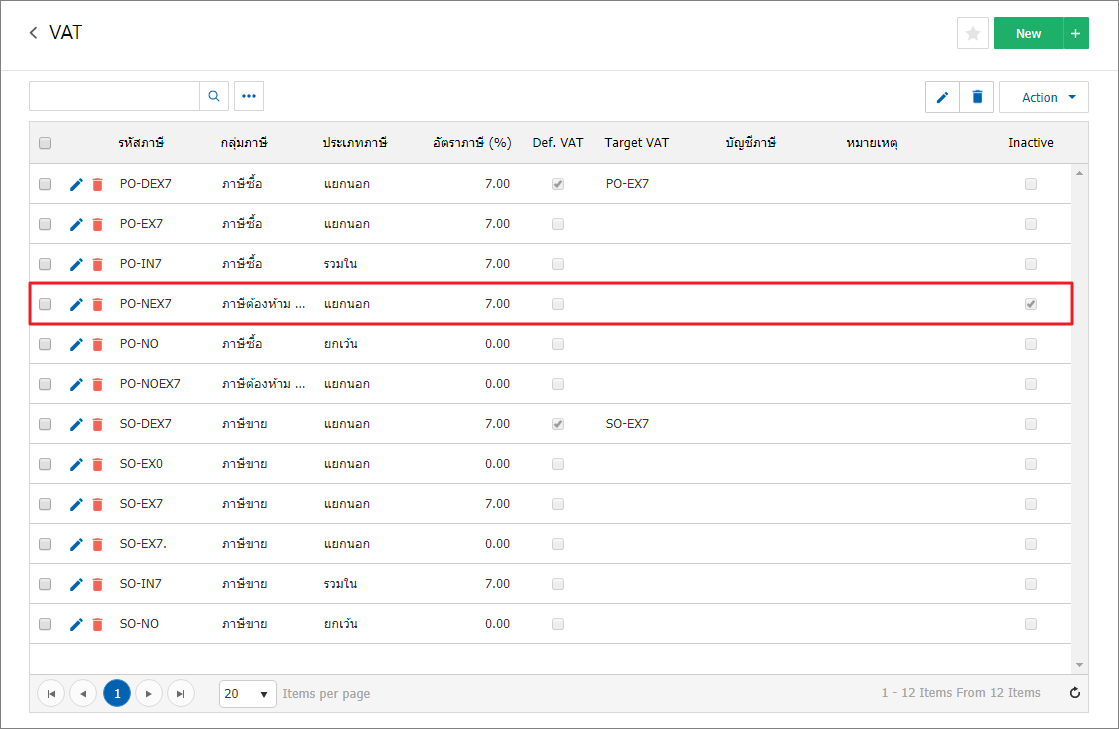
Task: Select page 1 in pagination
Action: (x=117, y=693)
